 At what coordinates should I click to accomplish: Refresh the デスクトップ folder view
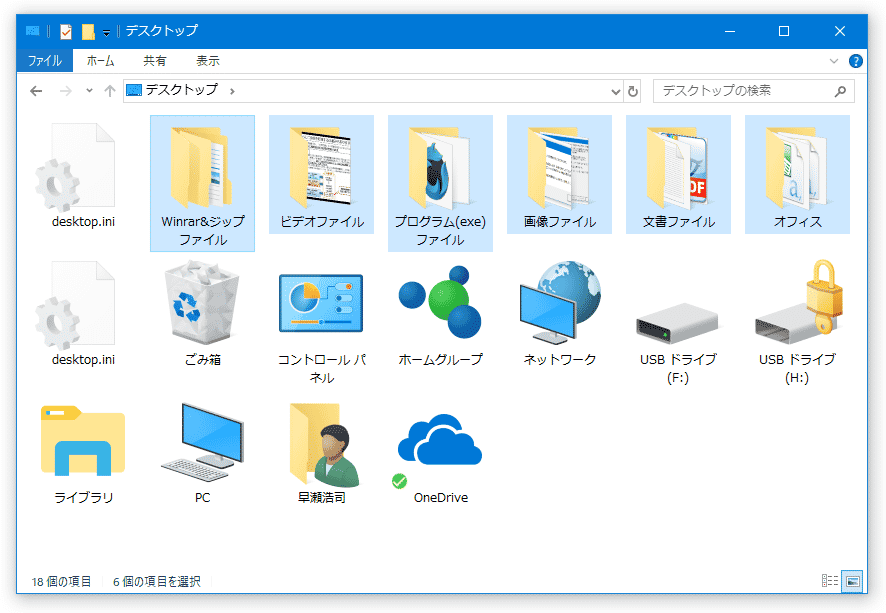click(x=633, y=92)
